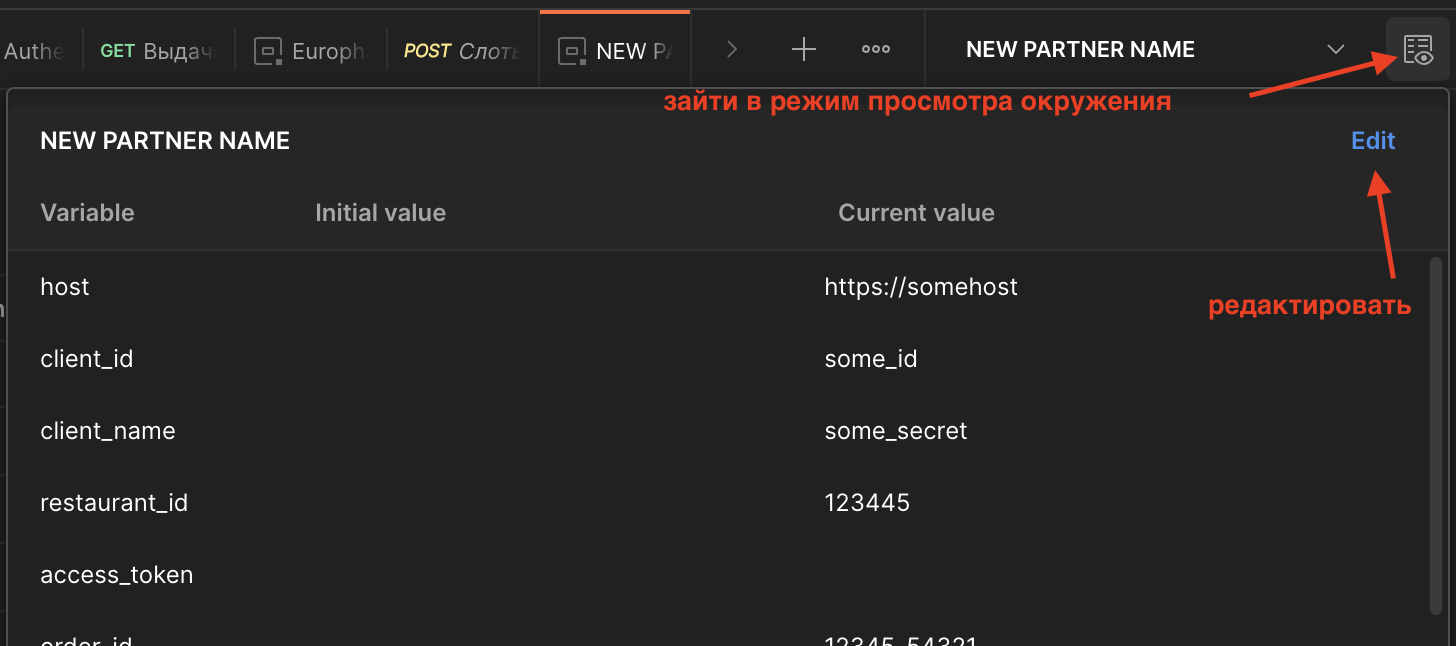Click the plus icon to add a new tab
Image resolution: width=1456 pixels, height=646 pixels.
pyautogui.click(x=804, y=50)
